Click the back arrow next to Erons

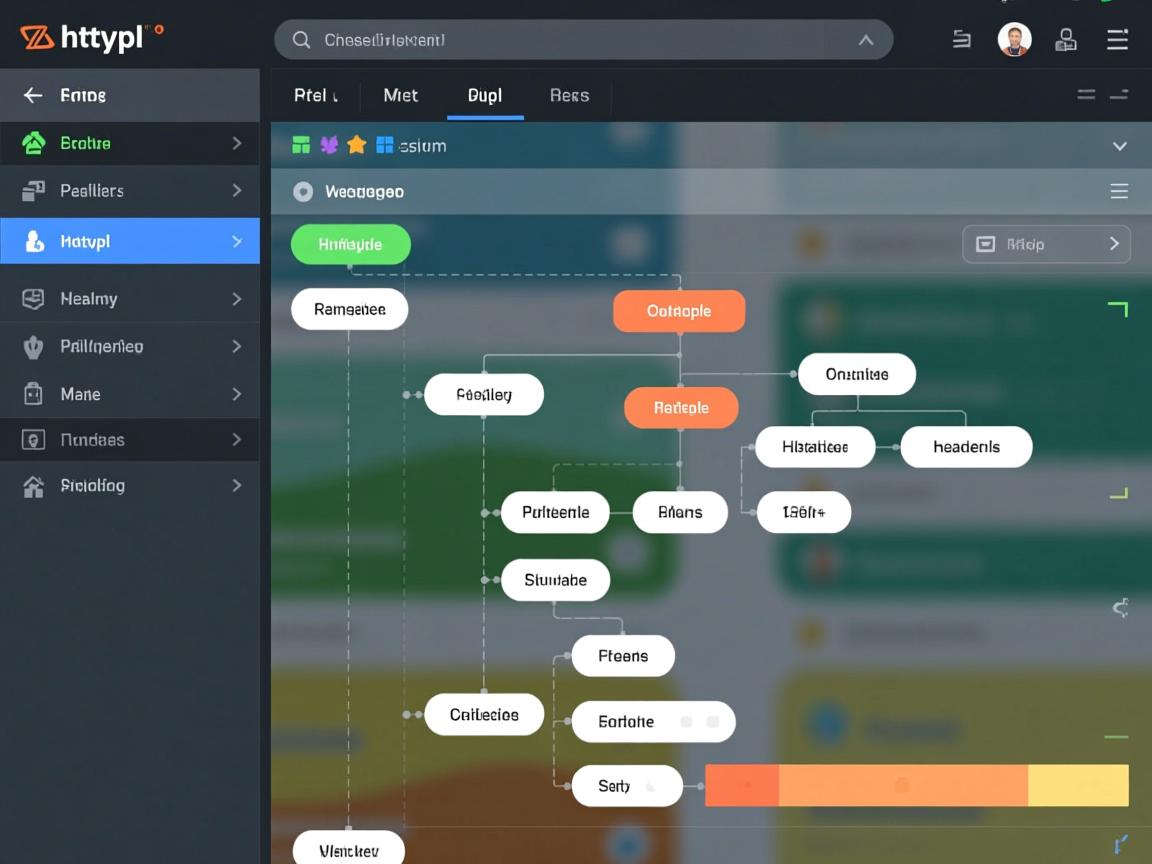pos(33,95)
